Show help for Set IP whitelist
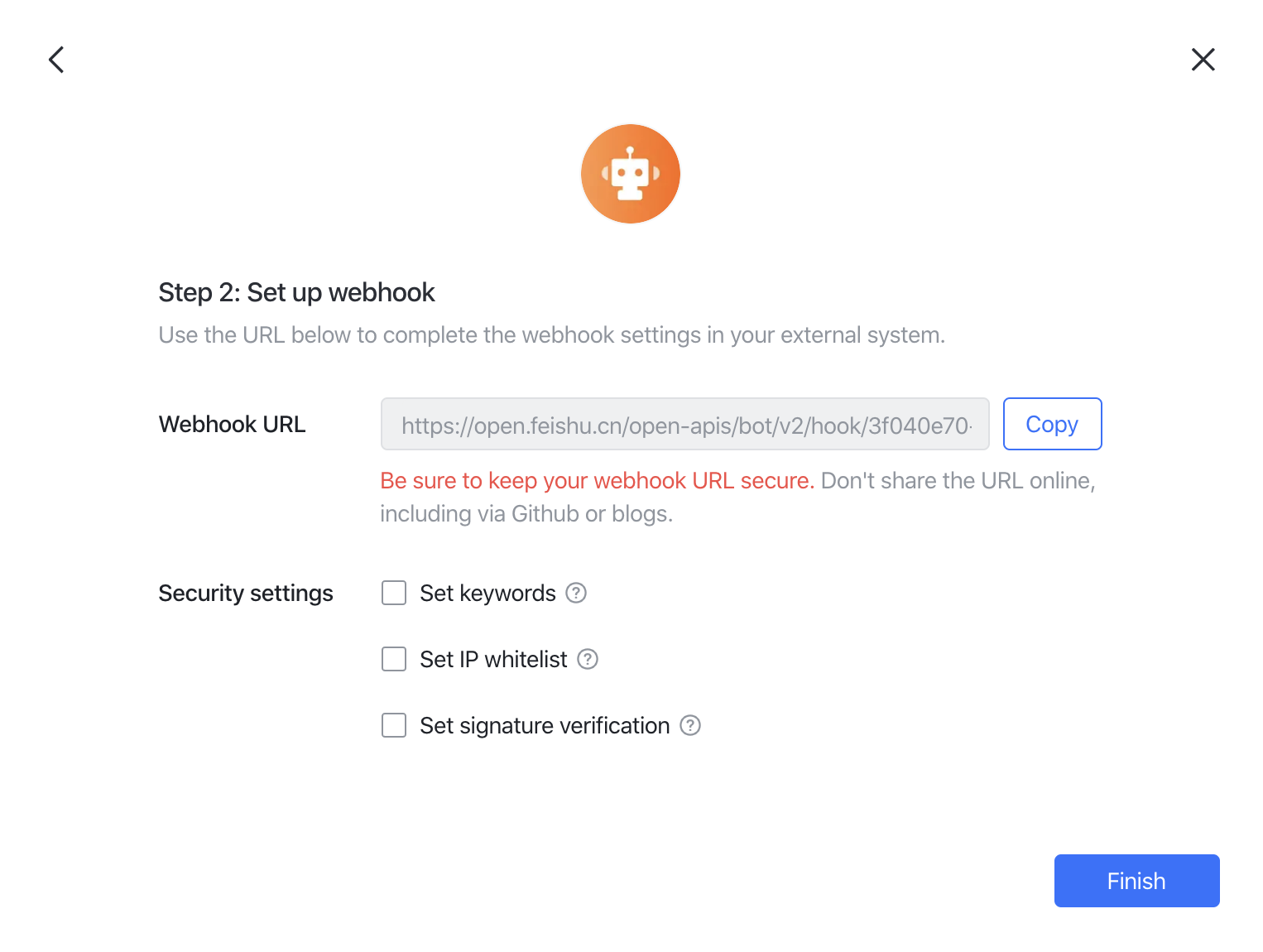Viewport: 1263px width, 952px height. (x=588, y=659)
